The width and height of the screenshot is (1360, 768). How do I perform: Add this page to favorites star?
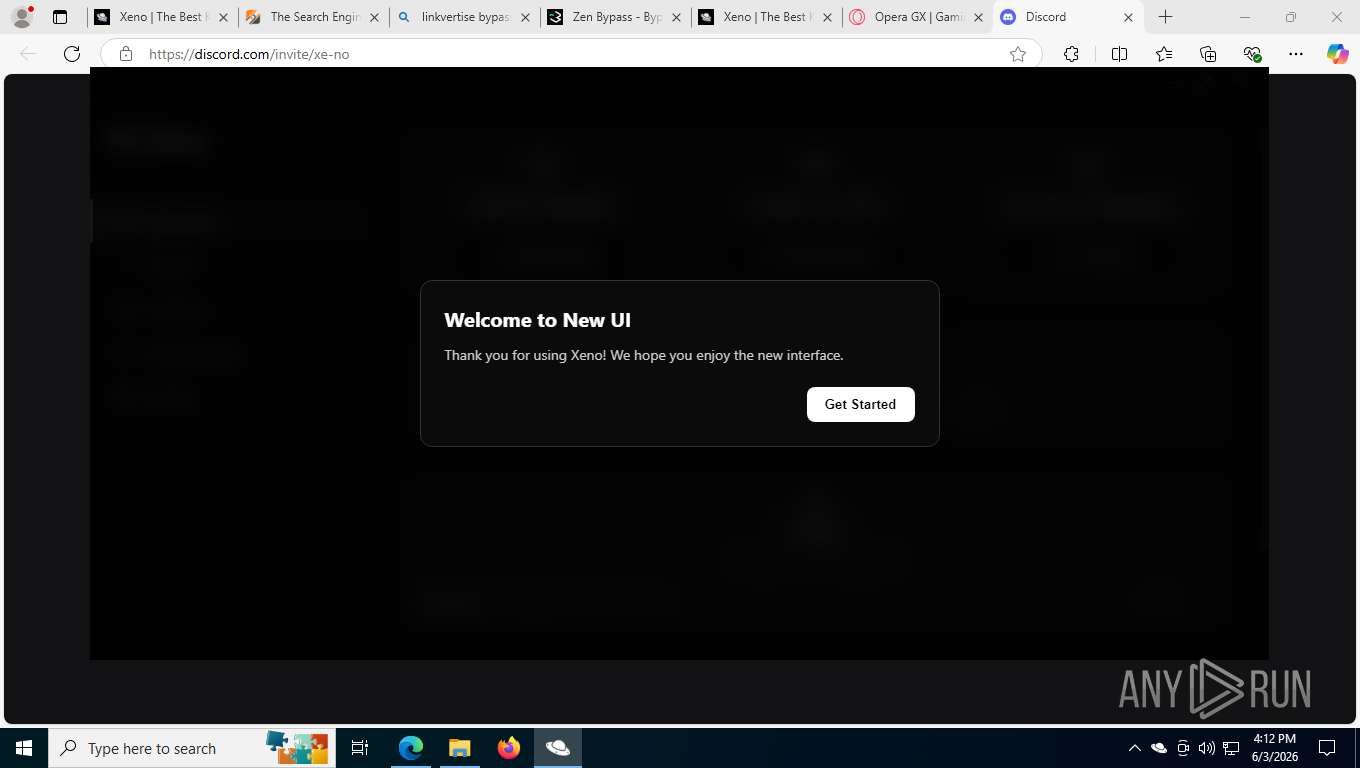[1018, 54]
